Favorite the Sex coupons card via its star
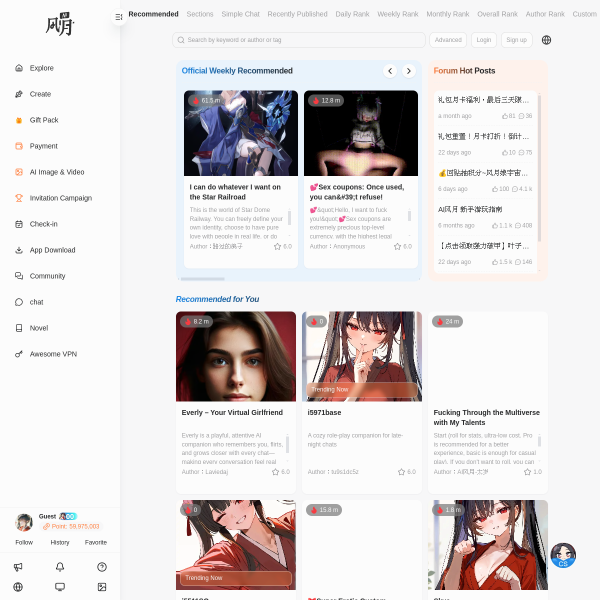The height and width of the screenshot is (600, 600). tap(398, 247)
